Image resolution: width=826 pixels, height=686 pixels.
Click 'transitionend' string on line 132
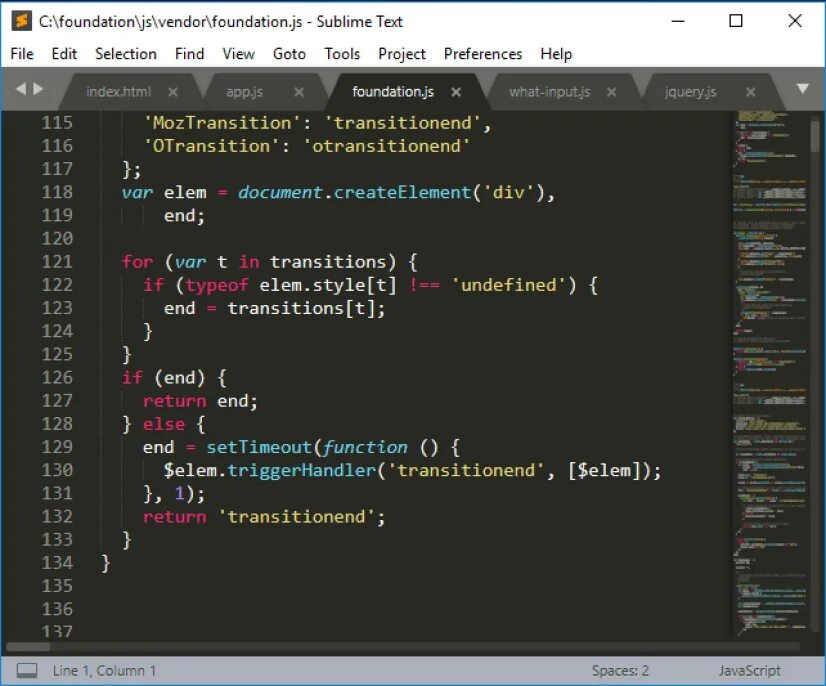pos(296,517)
